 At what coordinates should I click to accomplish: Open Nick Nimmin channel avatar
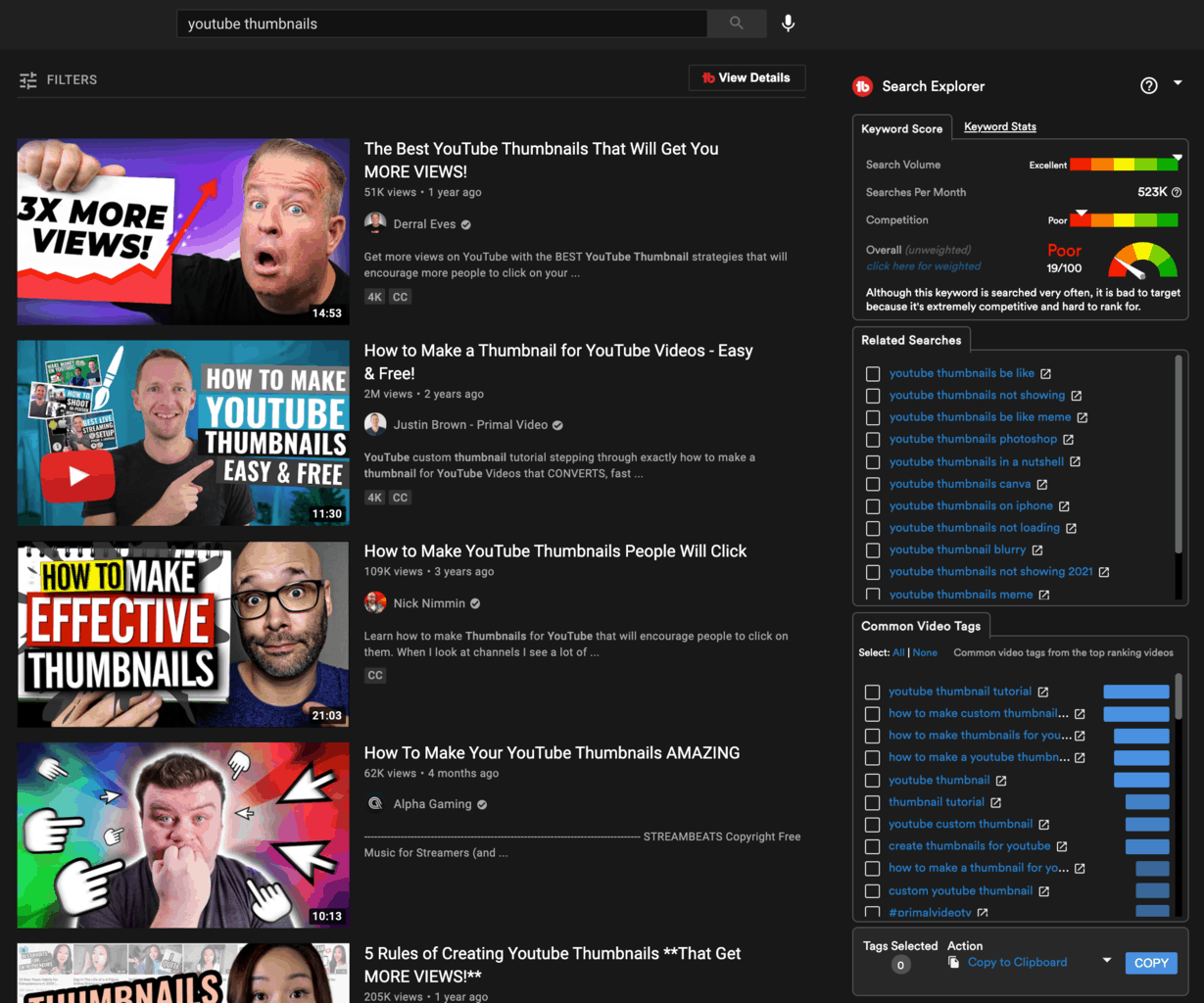[375, 602]
